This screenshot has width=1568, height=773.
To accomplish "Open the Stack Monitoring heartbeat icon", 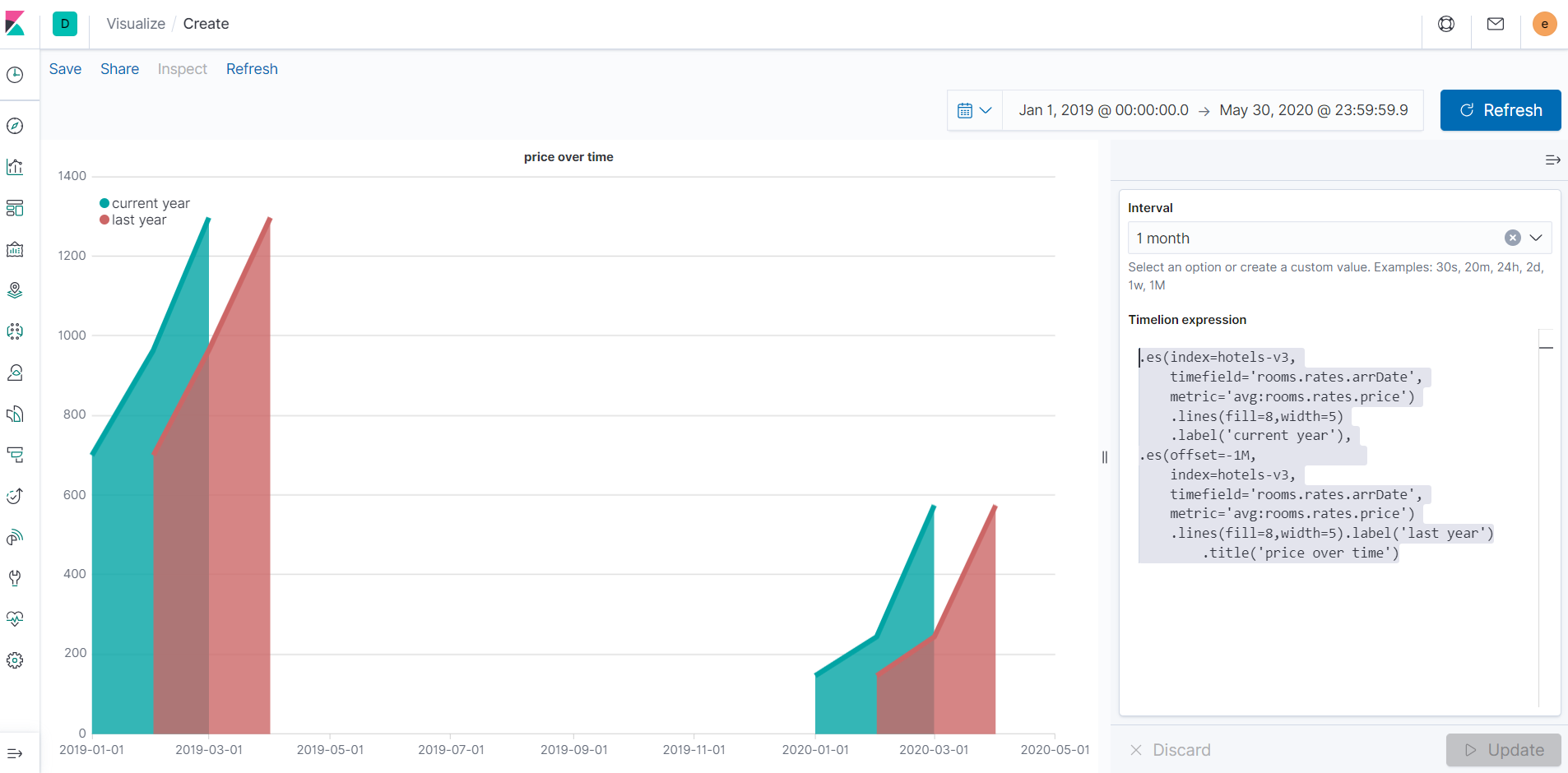I will (x=15, y=619).
